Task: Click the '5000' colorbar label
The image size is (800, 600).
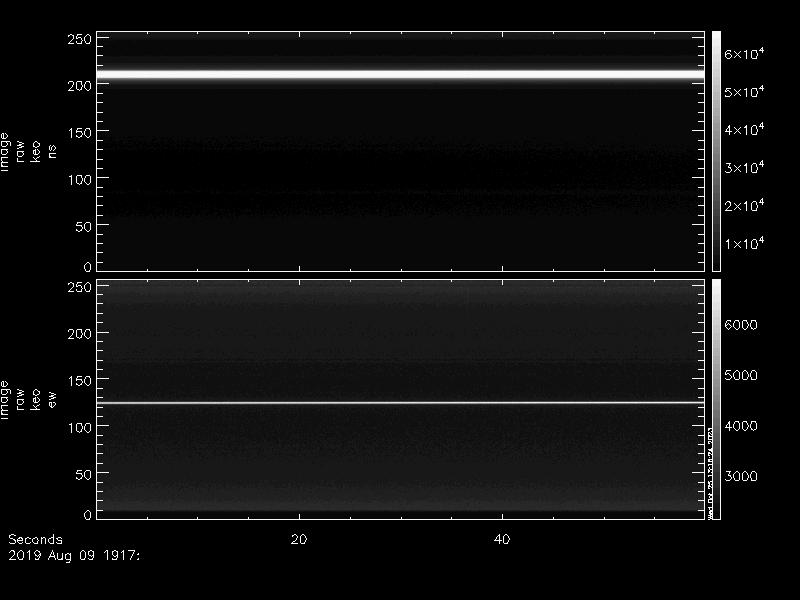Action: point(741,376)
